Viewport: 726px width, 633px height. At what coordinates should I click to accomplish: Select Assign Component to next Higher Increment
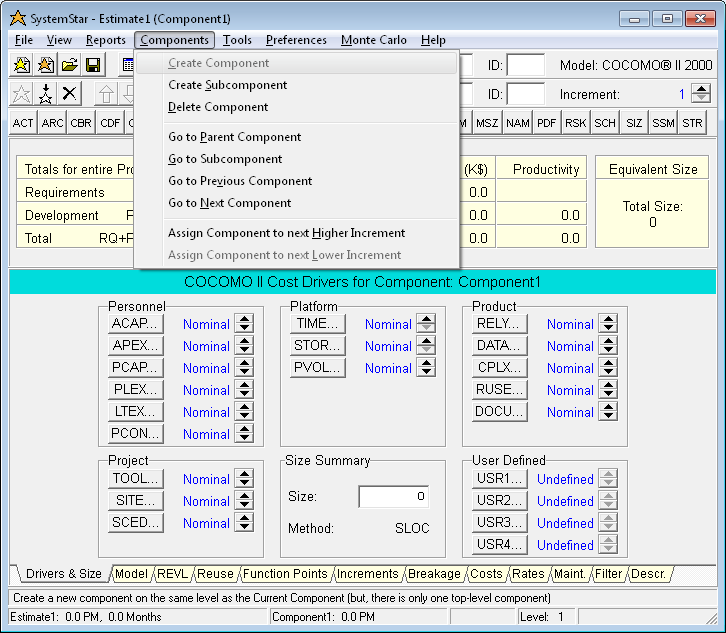pyautogui.click(x=296, y=233)
